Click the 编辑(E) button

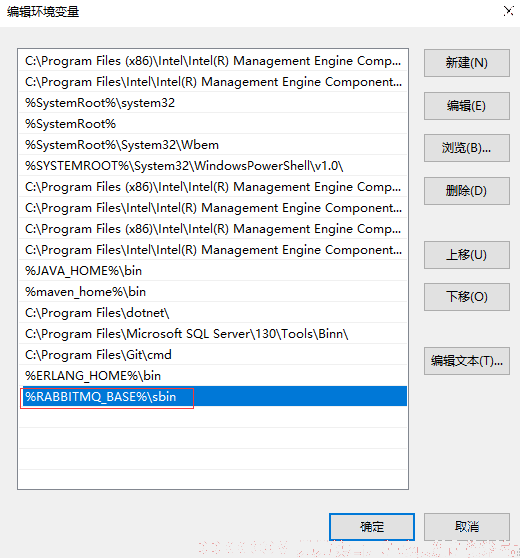pos(467,106)
